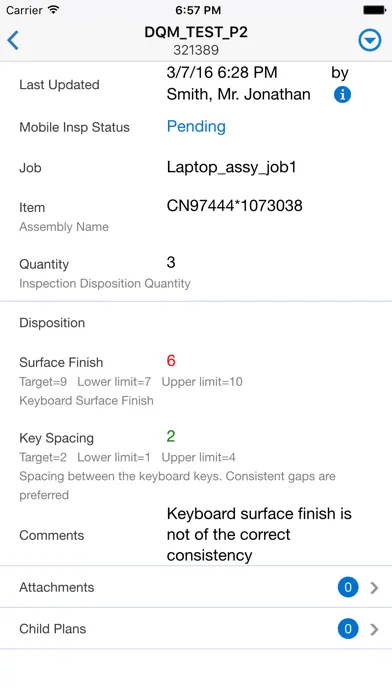
Task: Open the Child Plans row
Action: tap(196, 629)
